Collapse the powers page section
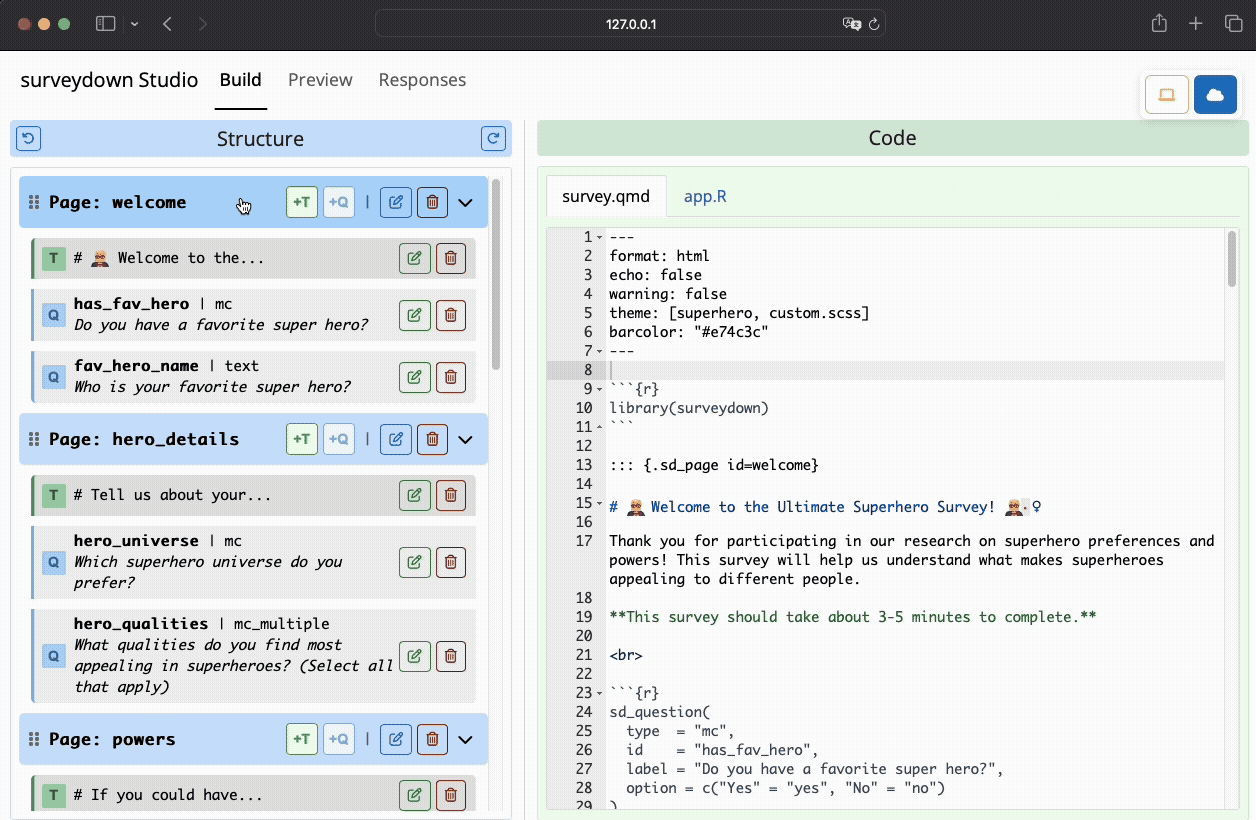The width and height of the screenshot is (1256, 820). click(x=465, y=739)
